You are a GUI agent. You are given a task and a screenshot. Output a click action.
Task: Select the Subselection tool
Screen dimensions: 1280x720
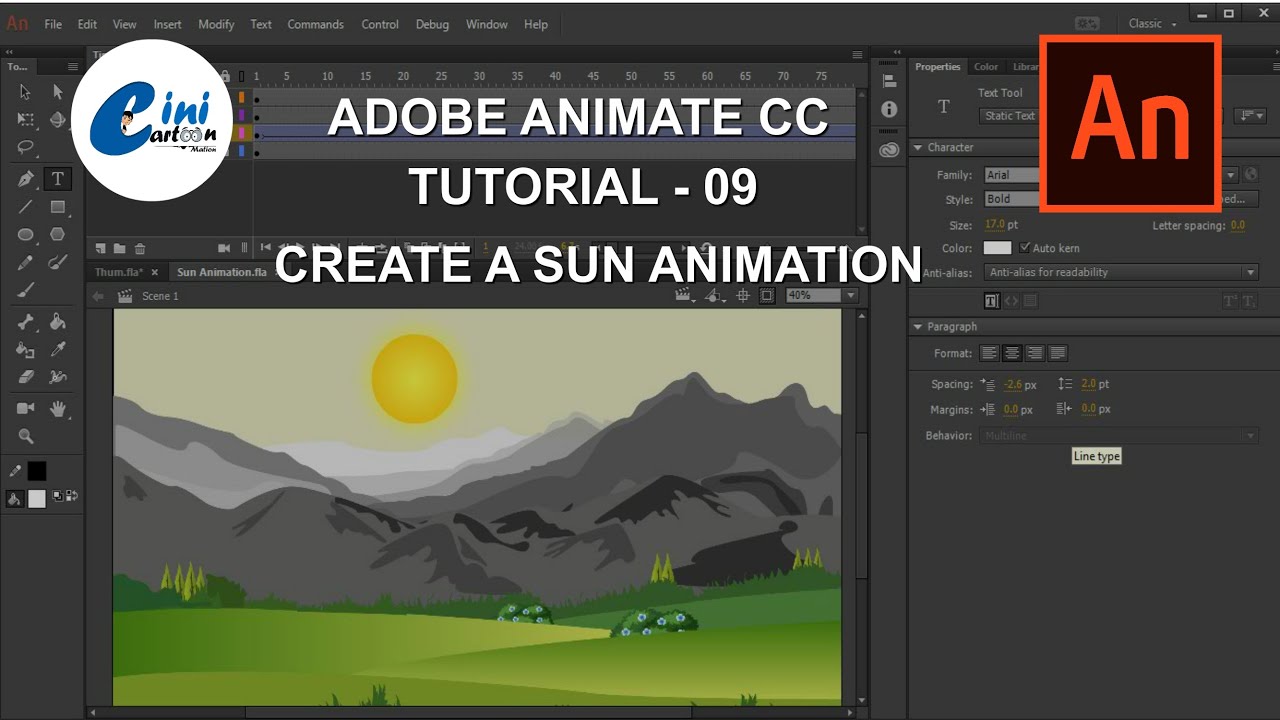[58, 92]
